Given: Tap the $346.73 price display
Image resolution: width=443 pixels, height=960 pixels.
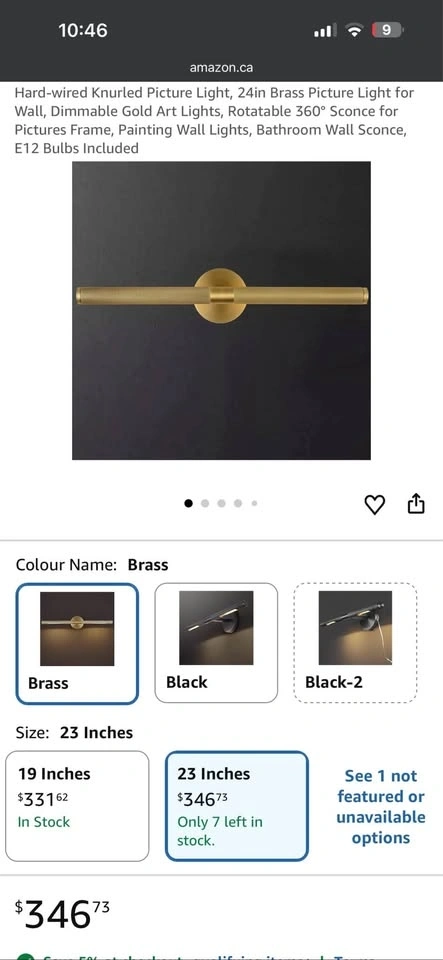Looking at the screenshot, I should [62, 915].
